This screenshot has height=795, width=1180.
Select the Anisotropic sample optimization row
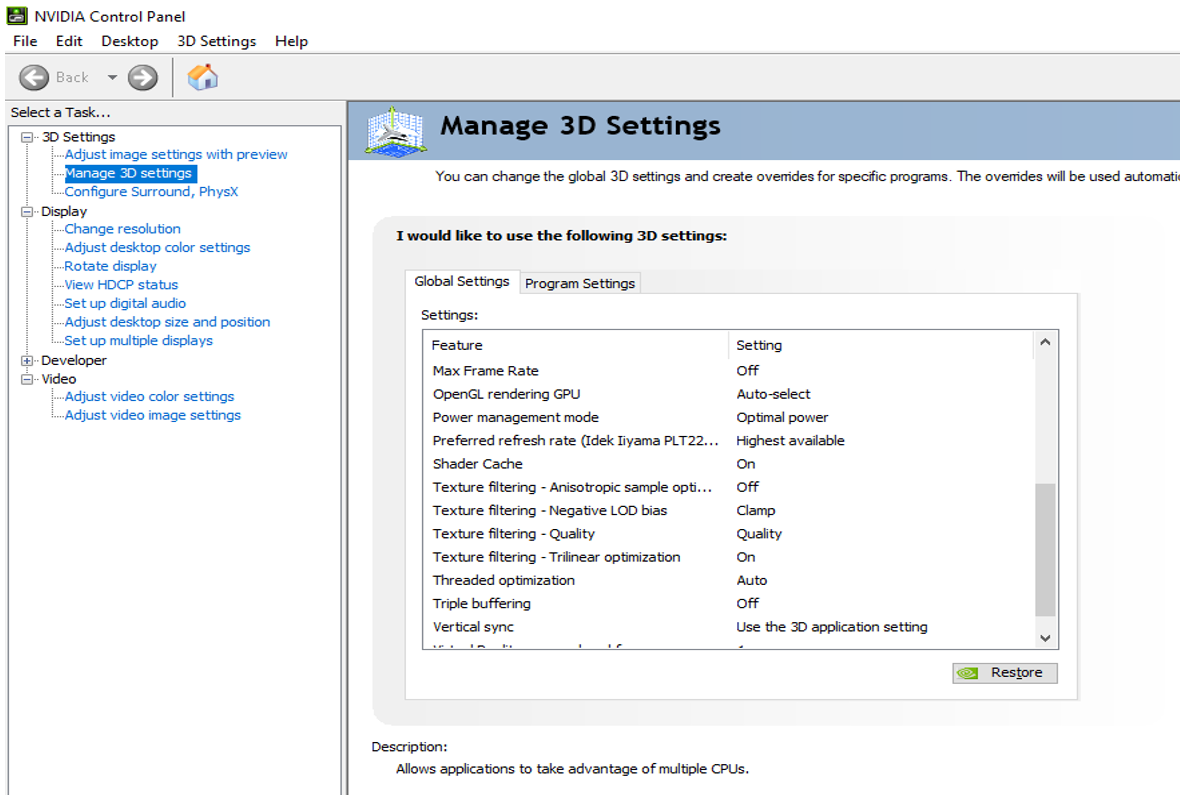tap(728, 488)
